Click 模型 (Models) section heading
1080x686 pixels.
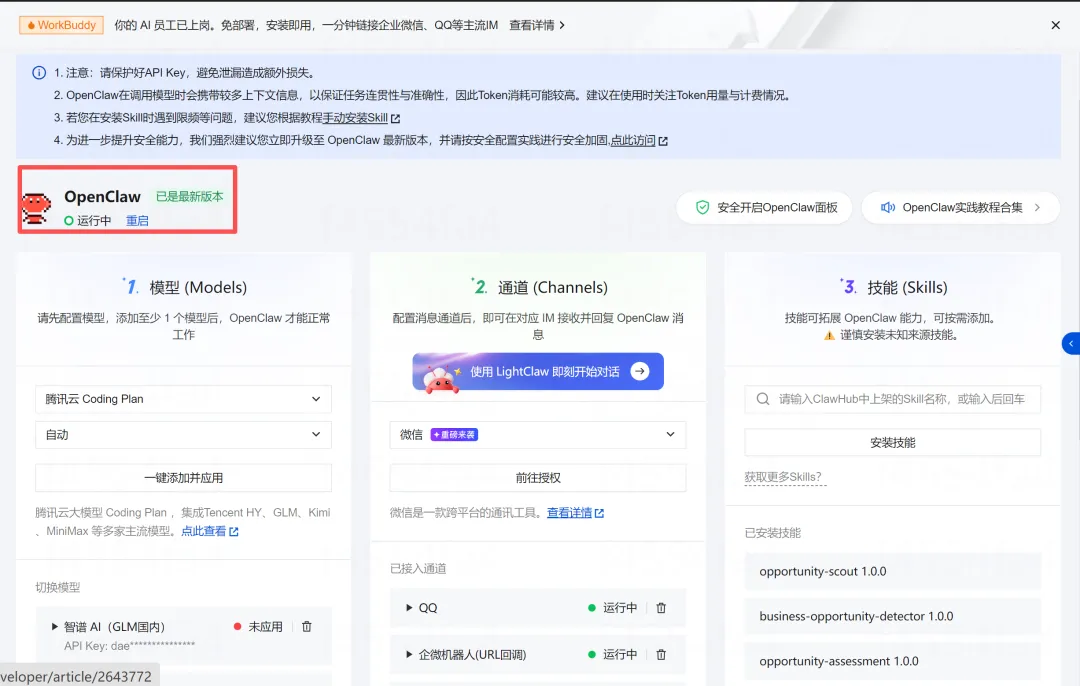click(x=198, y=288)
